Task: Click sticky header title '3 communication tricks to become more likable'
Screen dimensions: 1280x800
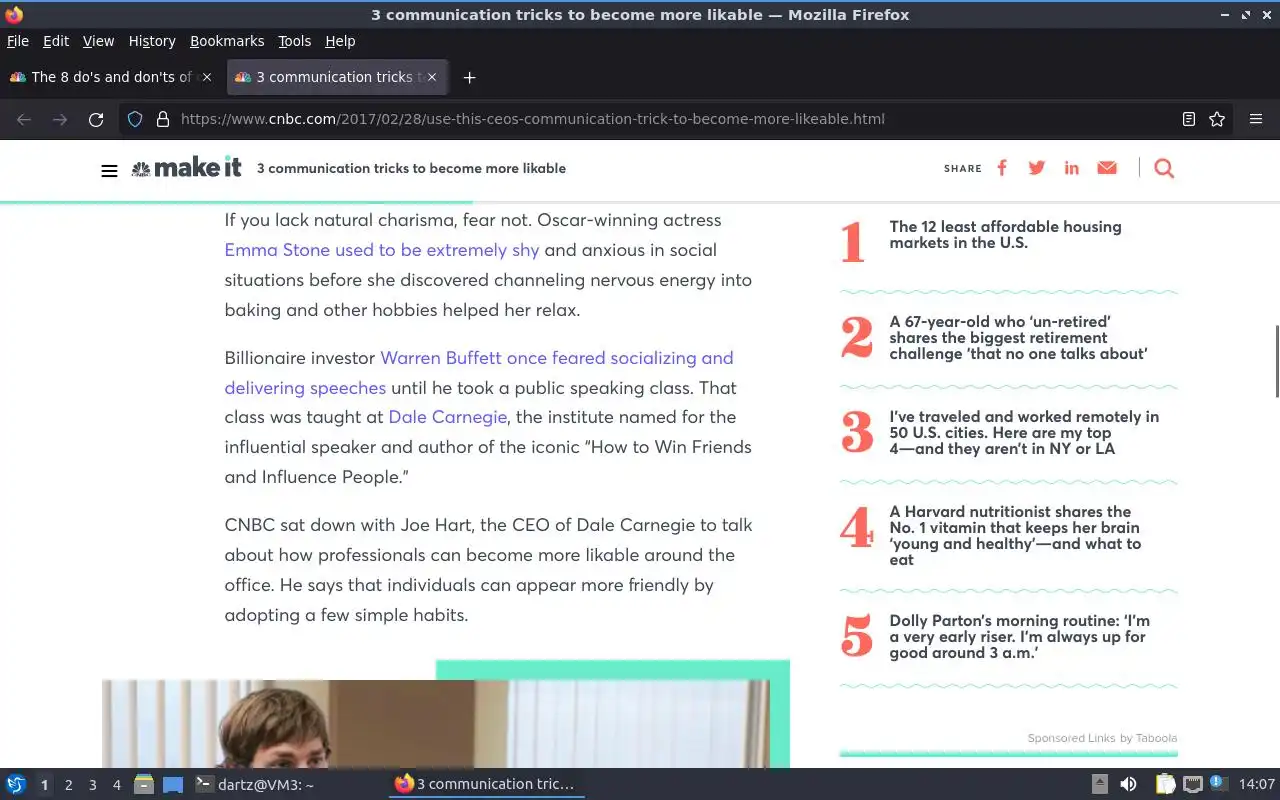Action: tap(411, 168)
